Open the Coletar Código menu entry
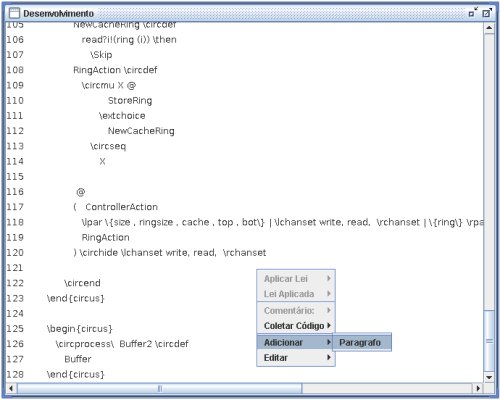 (296, 326)
